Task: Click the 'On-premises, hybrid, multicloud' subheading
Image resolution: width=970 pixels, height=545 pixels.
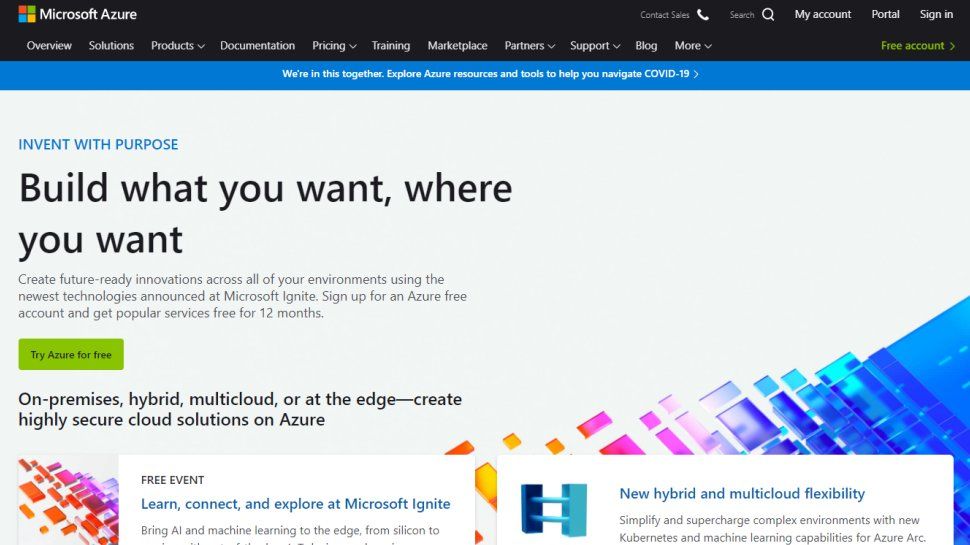Action: click(240, 410)
